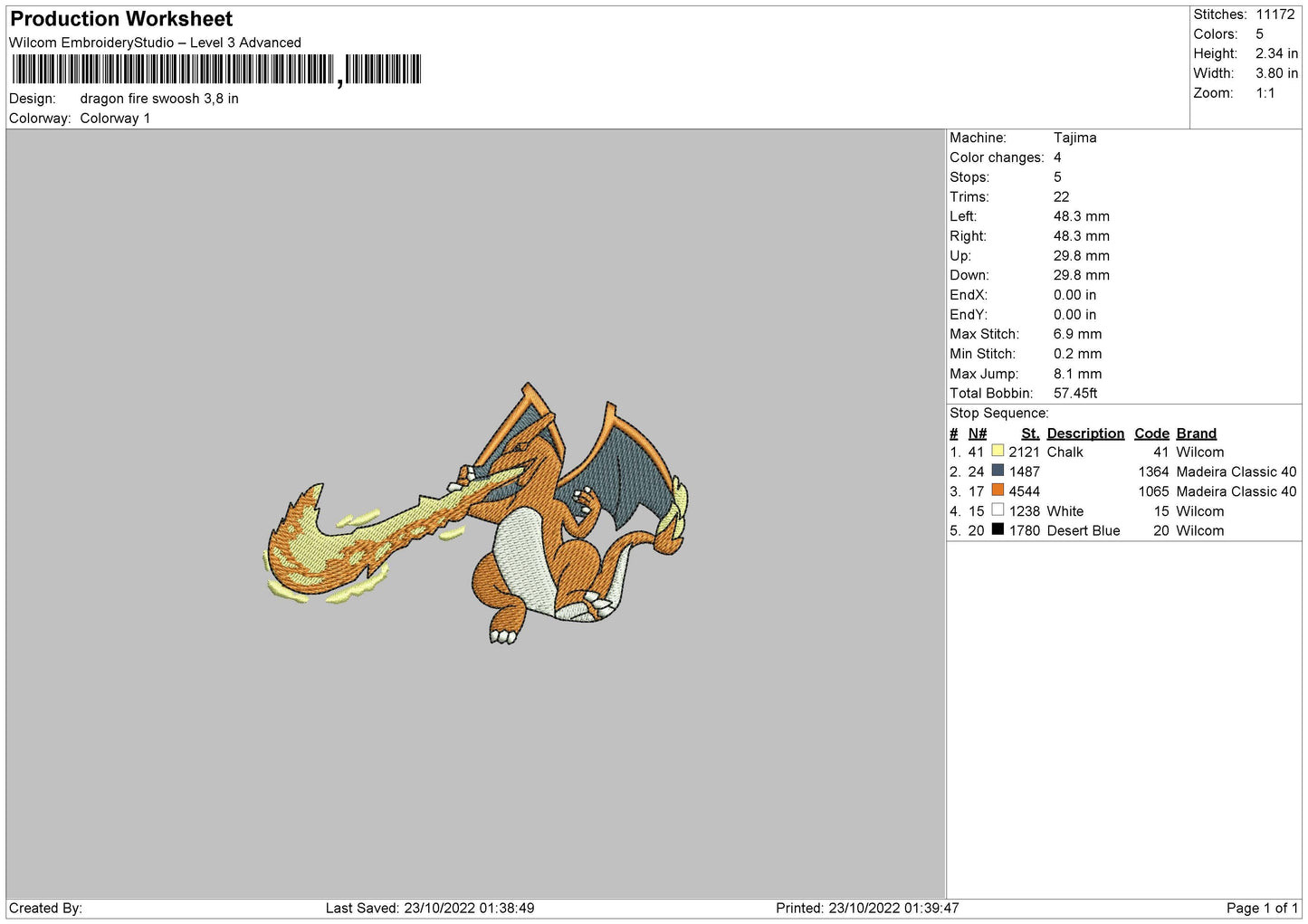Click the Stops value 5
The image size is (1308, 924).
[x=1057, y=177]
